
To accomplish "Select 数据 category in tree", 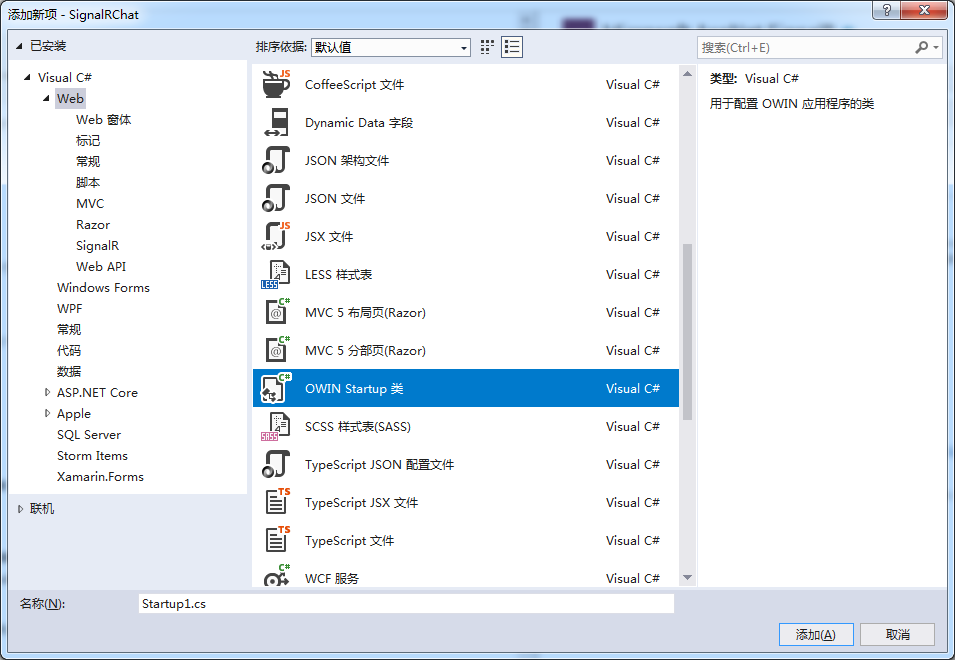I will click(69, 371).
